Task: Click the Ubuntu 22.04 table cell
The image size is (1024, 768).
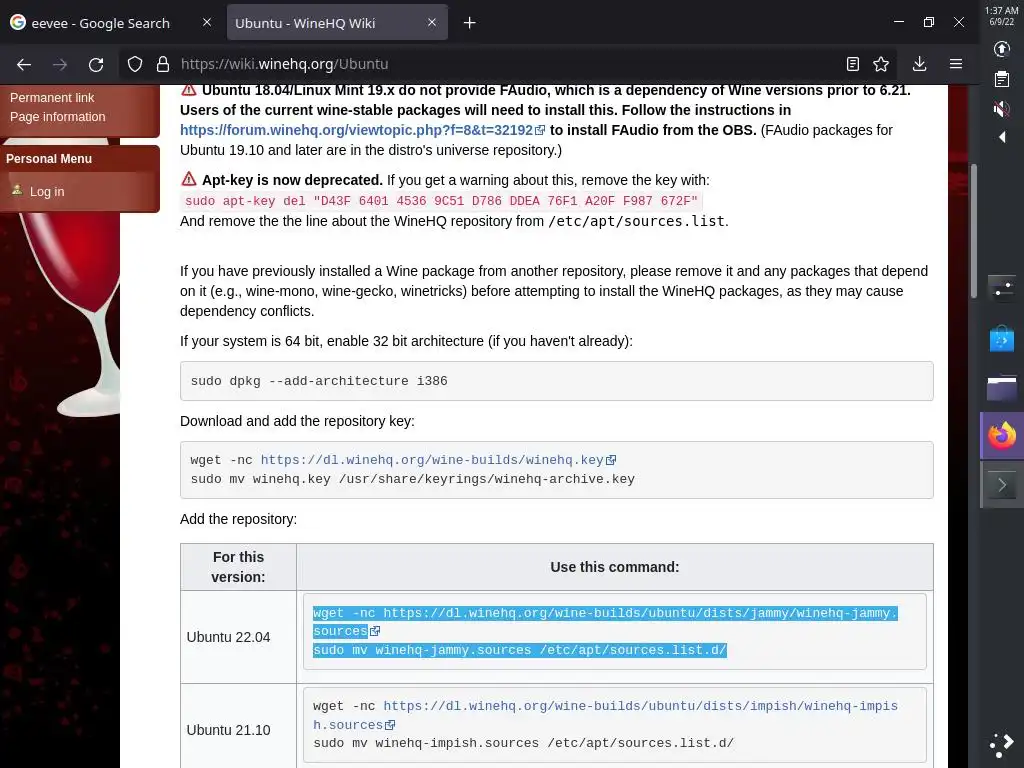Action: click(238, 637)
